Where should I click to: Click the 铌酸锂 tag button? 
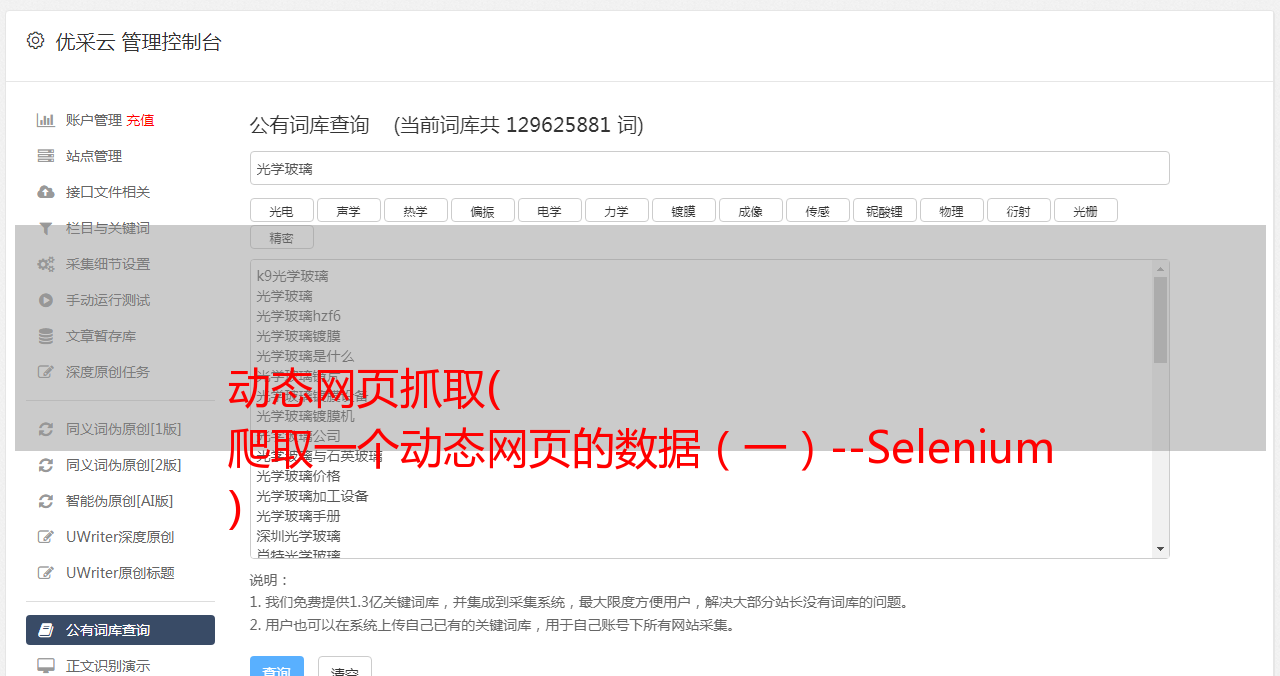[884, 210]
